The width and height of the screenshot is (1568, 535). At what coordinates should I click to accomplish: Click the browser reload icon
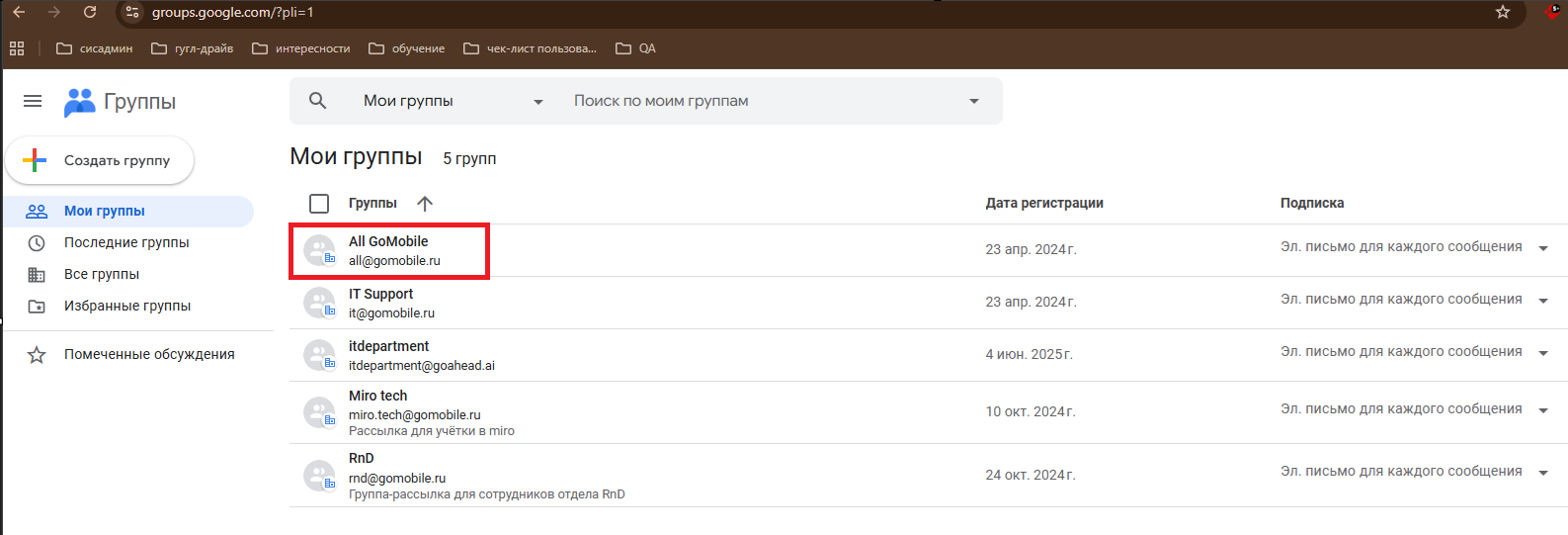(x=90, y=12)
